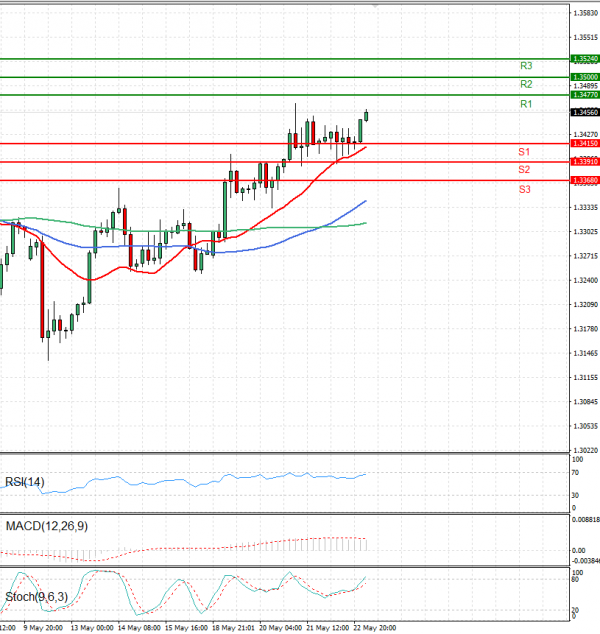
Task: Click the red 1.34150 price tag
Action: (584, 144)
